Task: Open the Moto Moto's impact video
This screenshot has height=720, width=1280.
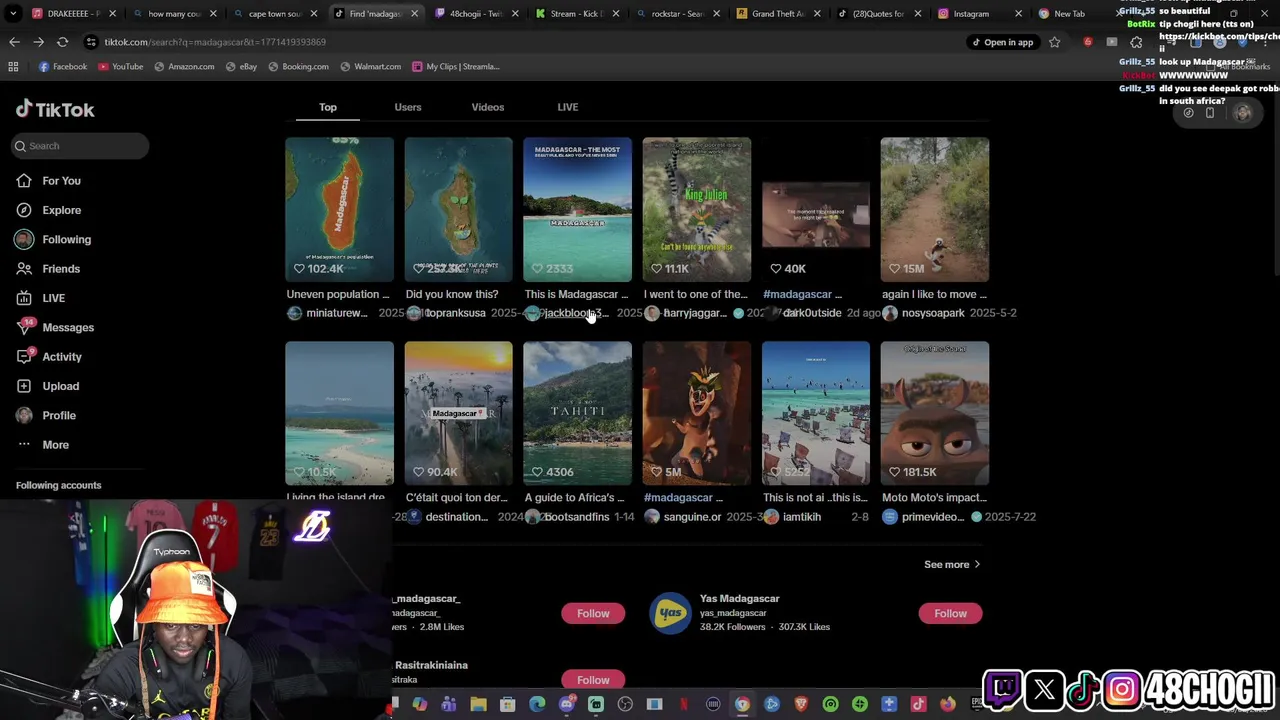Action: coord(934,413)
